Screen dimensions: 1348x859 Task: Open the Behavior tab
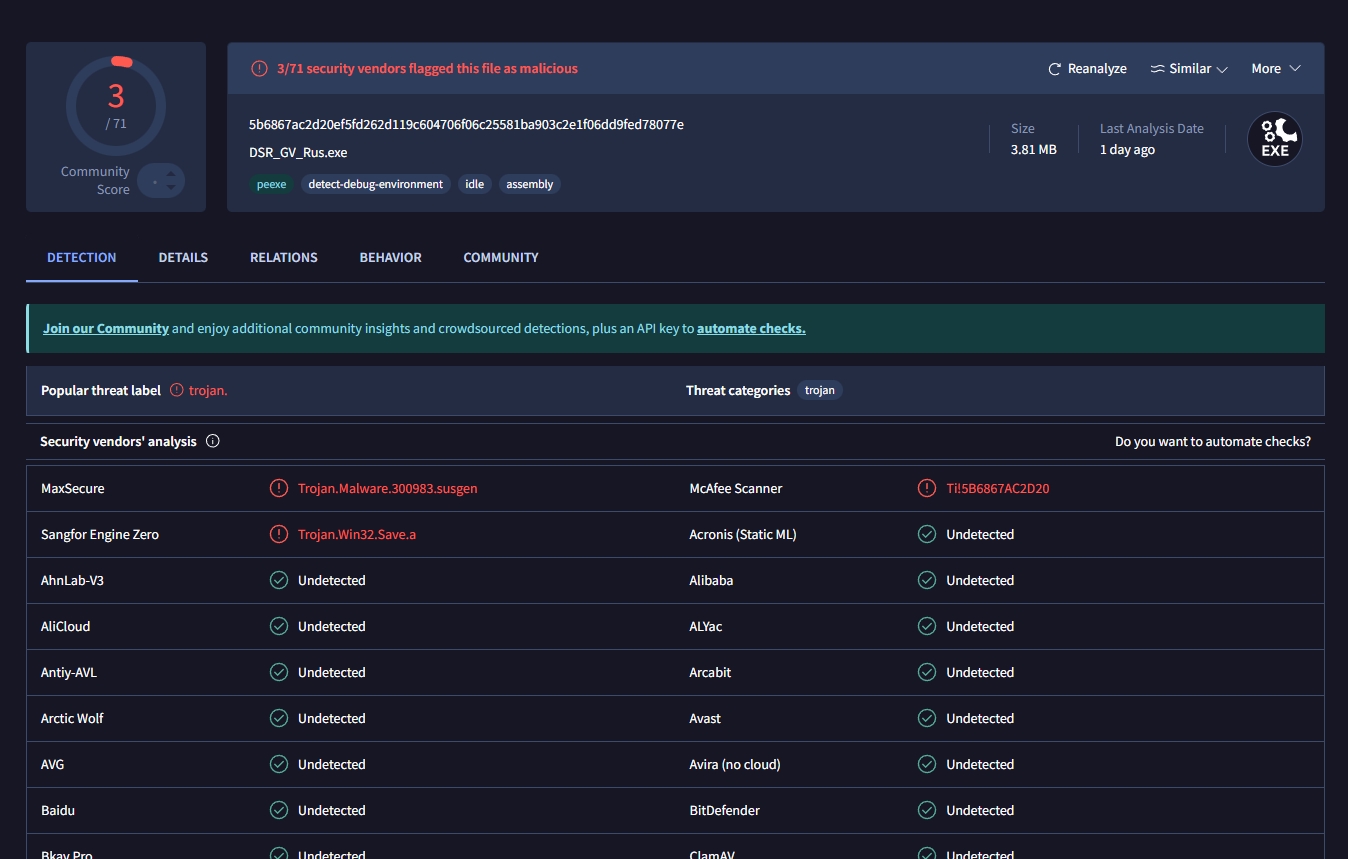[390, 257]
